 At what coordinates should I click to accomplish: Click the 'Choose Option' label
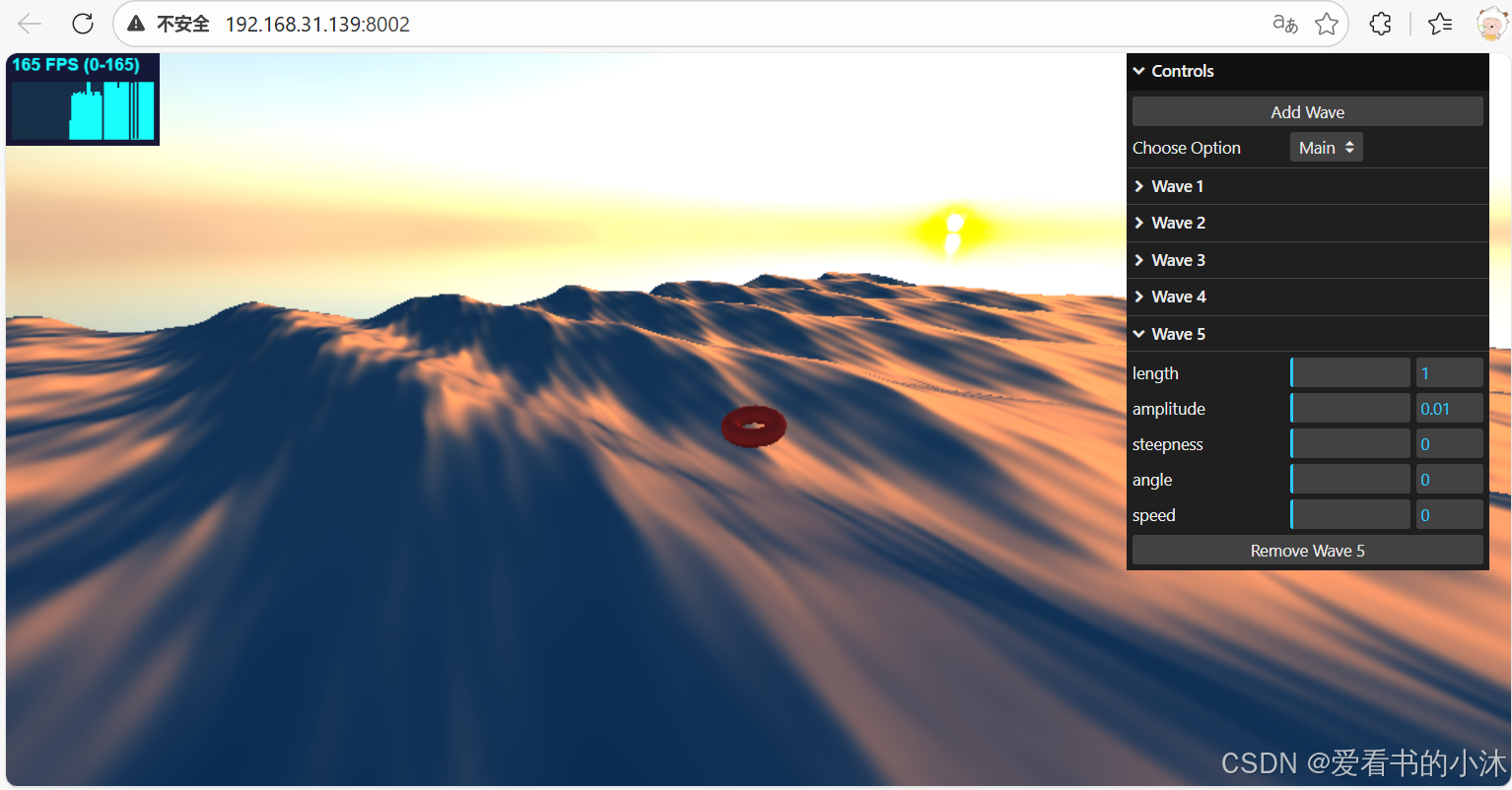click(1187, 148)
